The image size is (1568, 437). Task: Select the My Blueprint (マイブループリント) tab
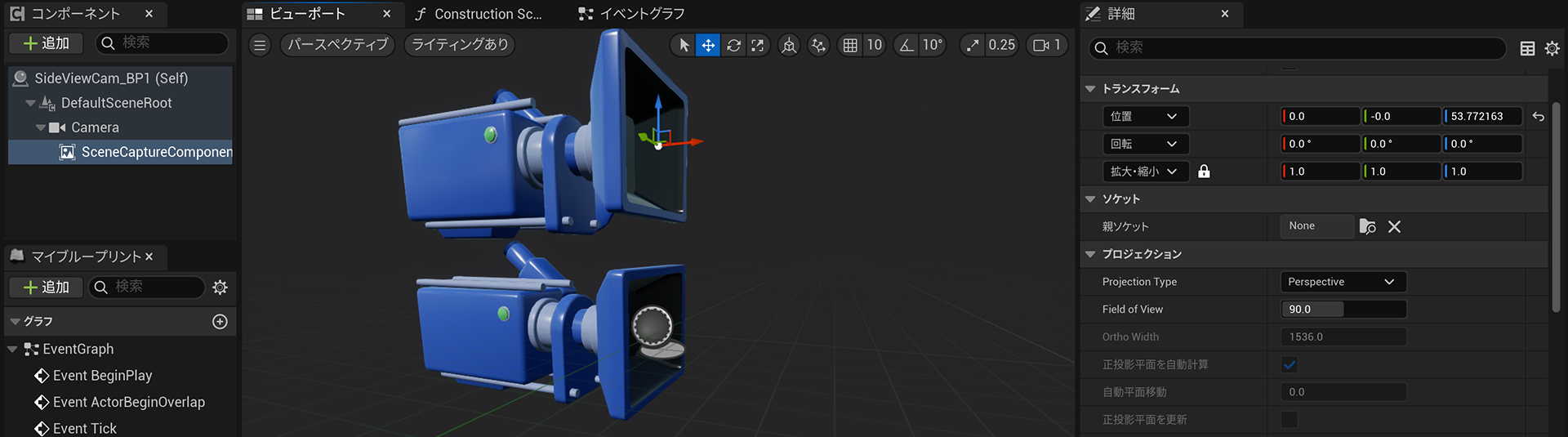tap(87, 256)
